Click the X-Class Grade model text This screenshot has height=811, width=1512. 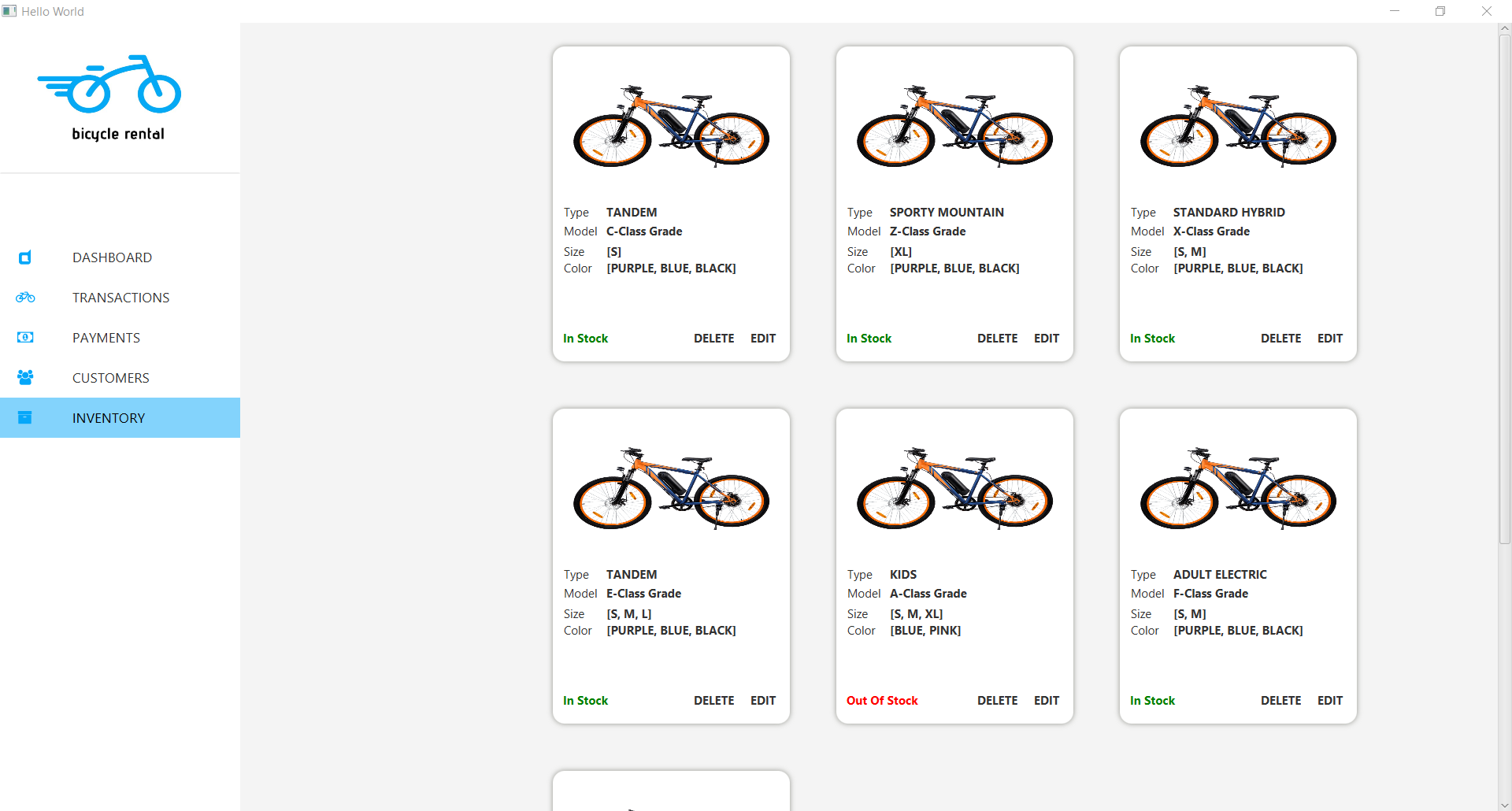click(x=1211, y=231)
